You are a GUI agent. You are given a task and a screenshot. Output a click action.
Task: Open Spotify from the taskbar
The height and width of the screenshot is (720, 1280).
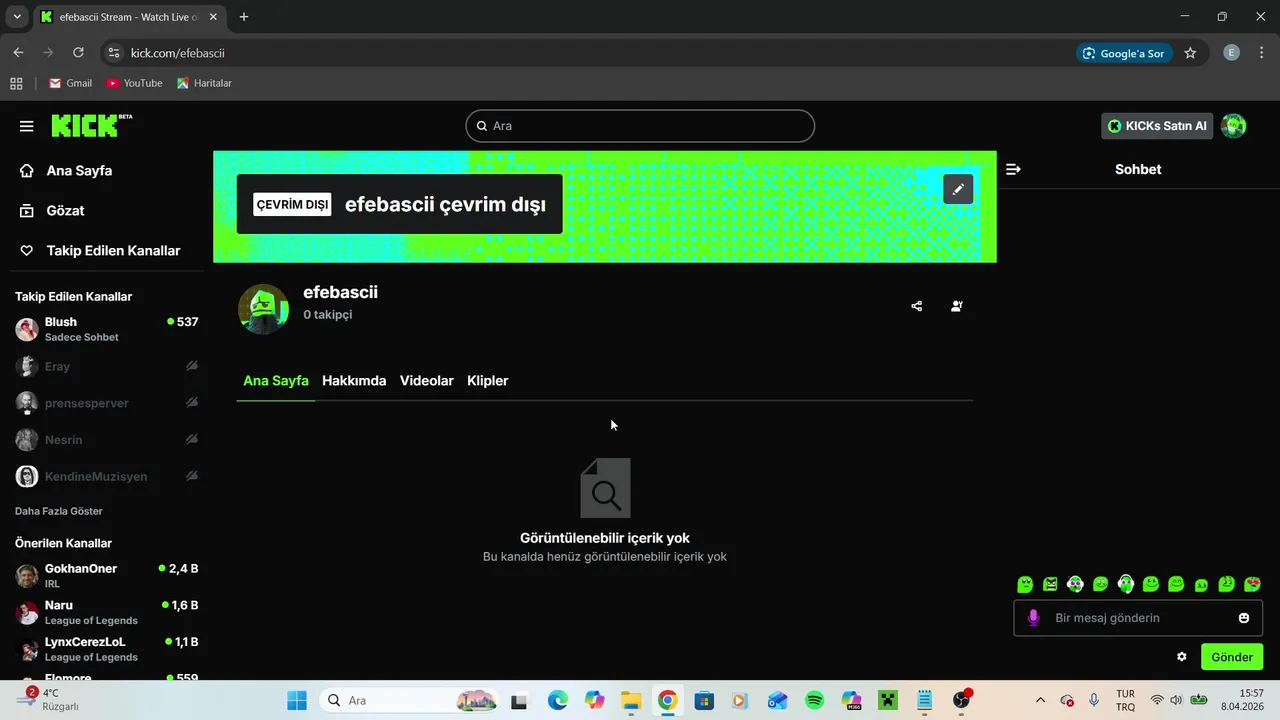click(814, 700)
